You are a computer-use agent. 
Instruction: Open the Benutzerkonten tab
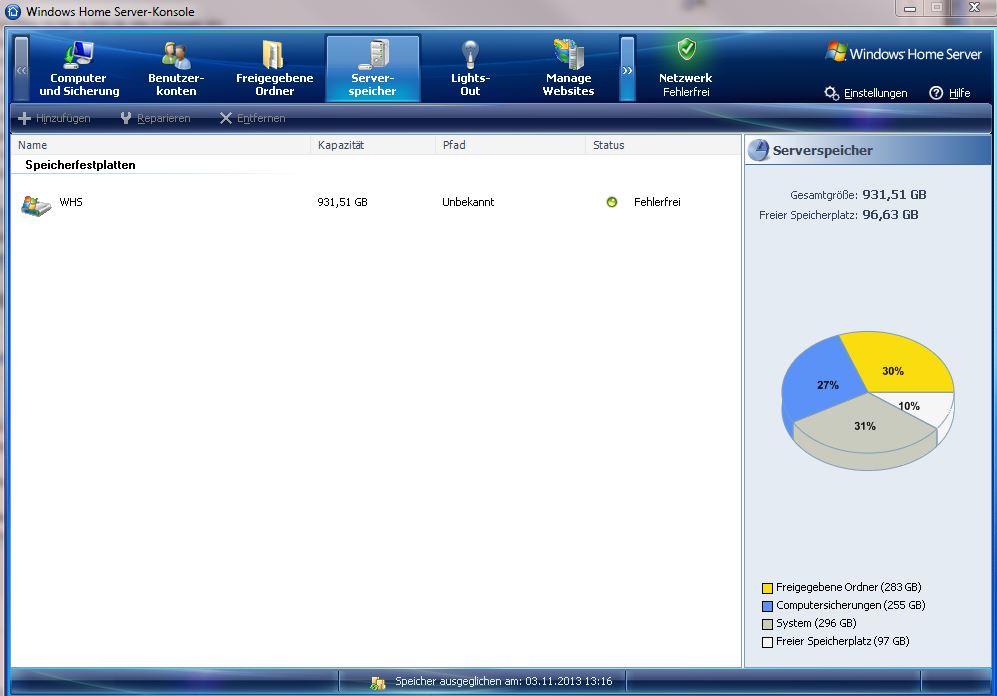click(x=176, y=68)
